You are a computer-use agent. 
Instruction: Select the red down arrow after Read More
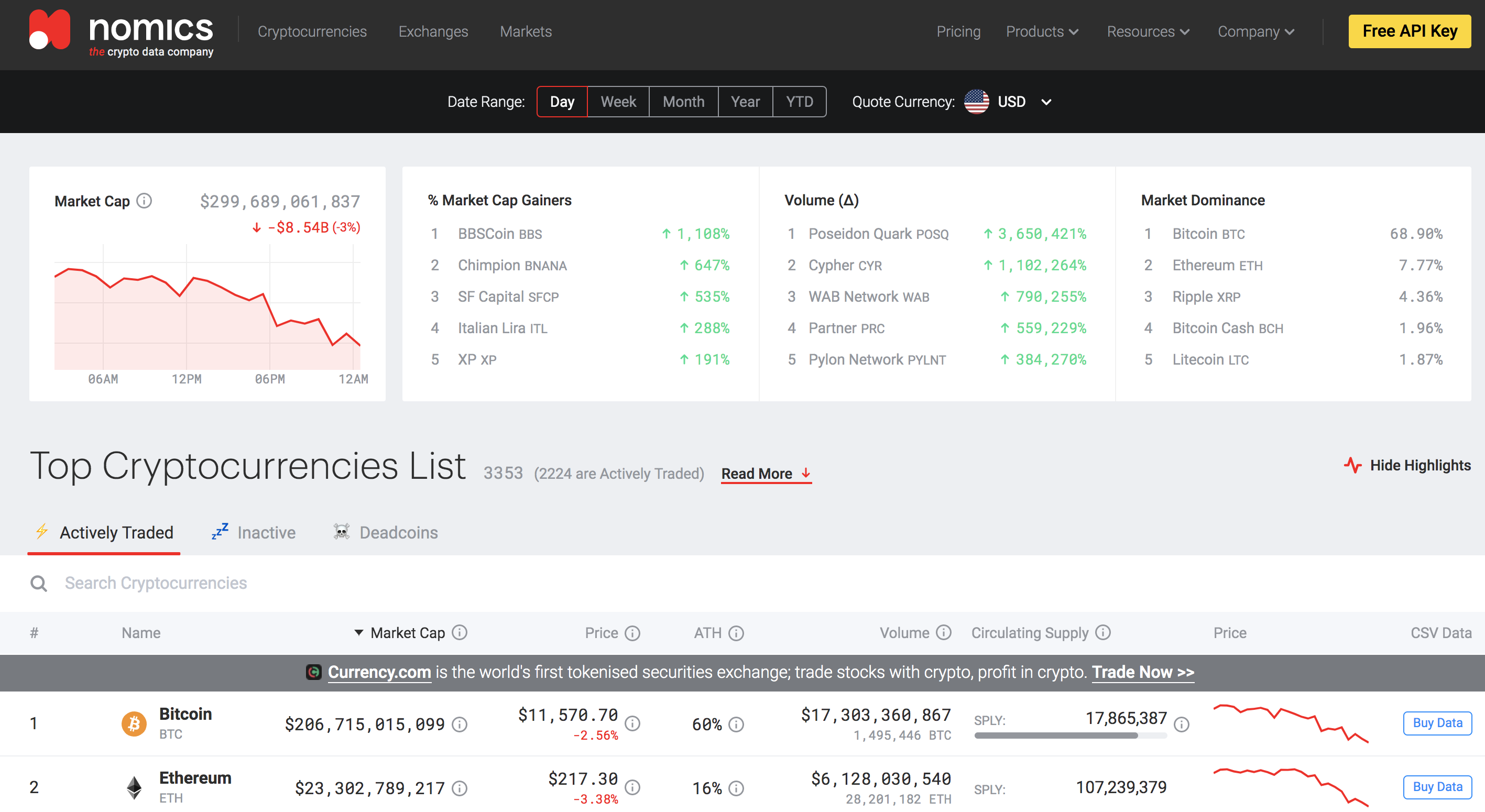806,473
